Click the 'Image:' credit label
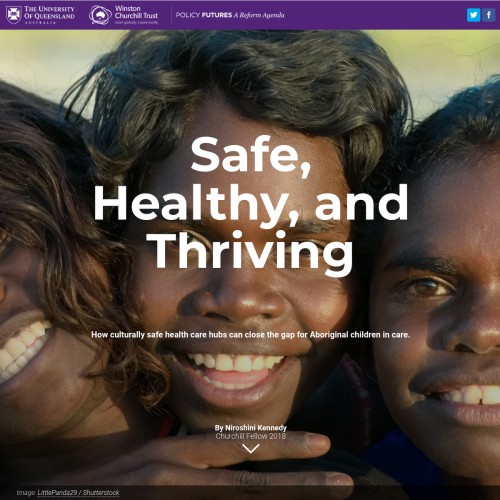The image size is (500, 500). pyautogui.click(x=26, y=493)
